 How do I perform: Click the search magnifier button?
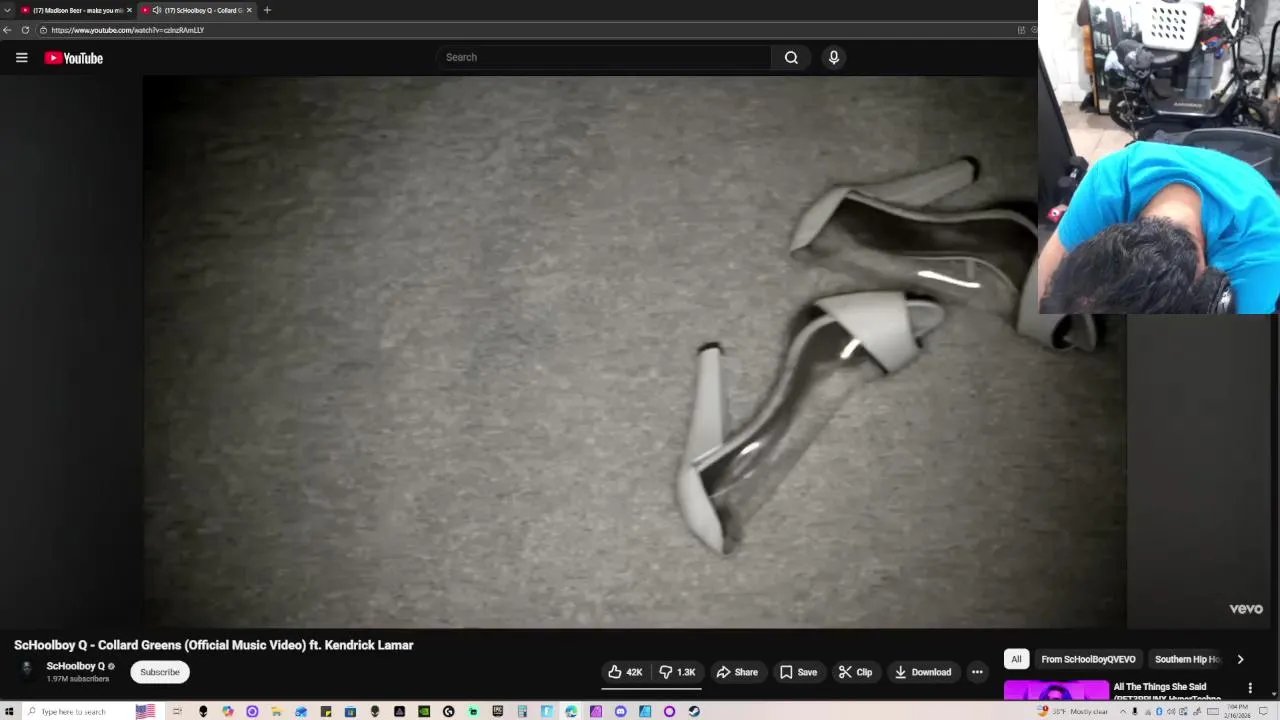click(791, 57)
